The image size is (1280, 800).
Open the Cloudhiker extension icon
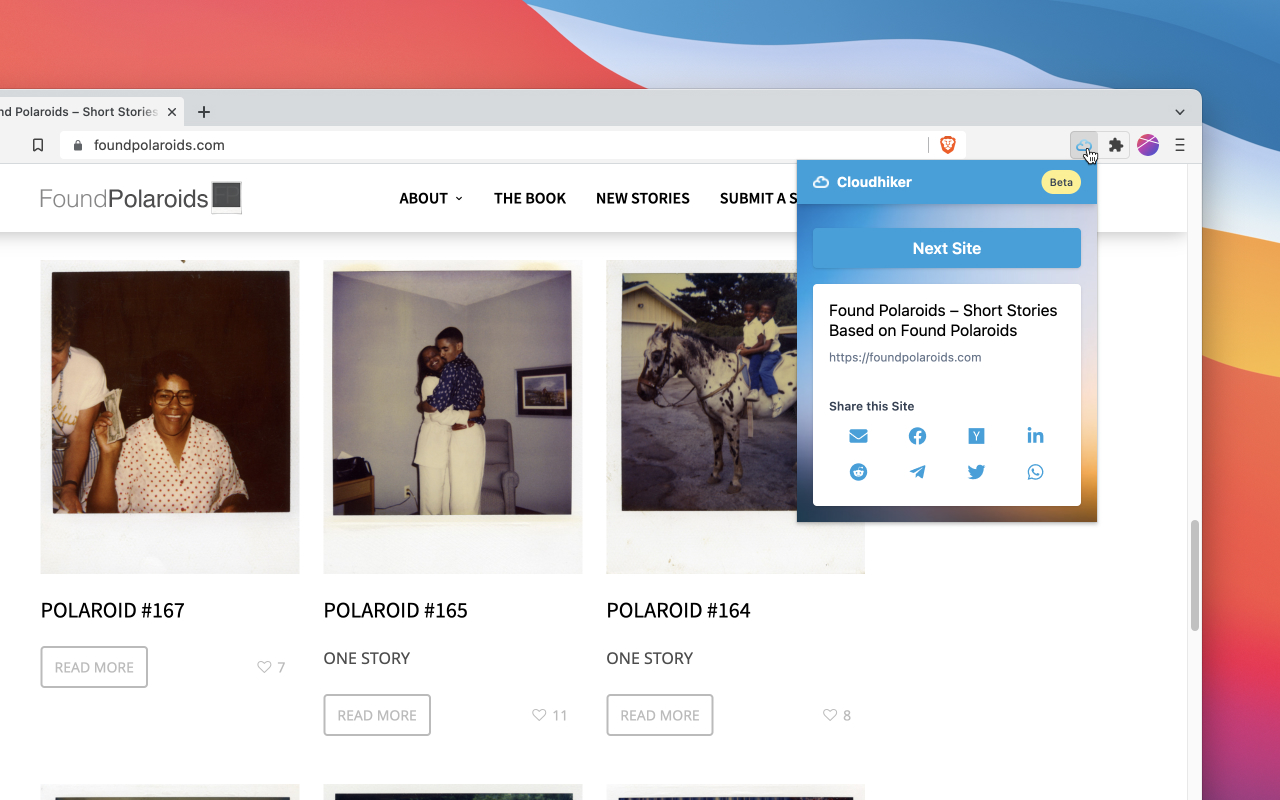point(1084,145)
